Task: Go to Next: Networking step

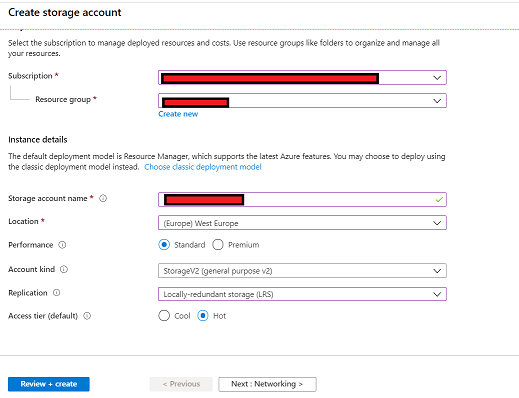Action: pyautogui.click(x=267, y=384)
